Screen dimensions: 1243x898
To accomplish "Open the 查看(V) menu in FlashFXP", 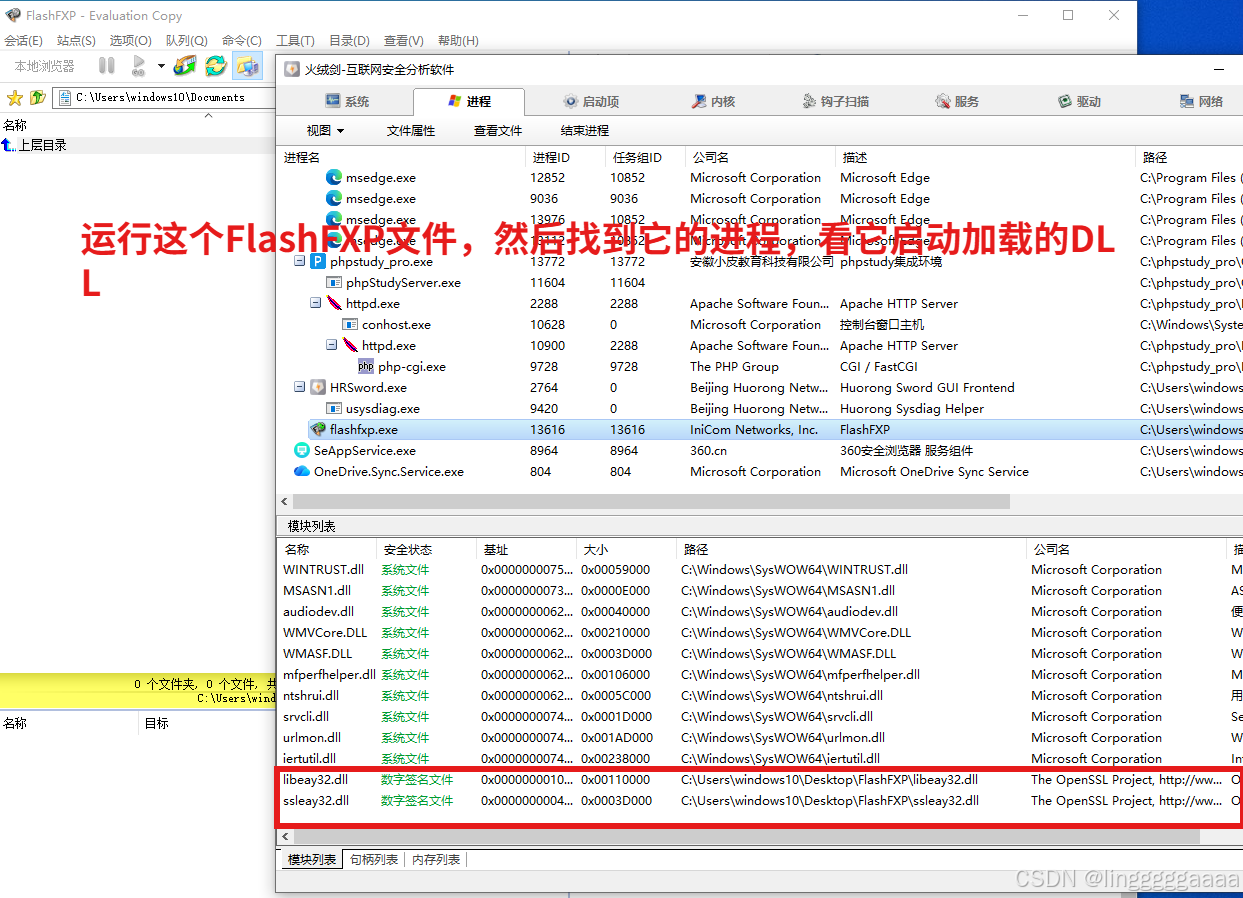I will pos(403,41).
